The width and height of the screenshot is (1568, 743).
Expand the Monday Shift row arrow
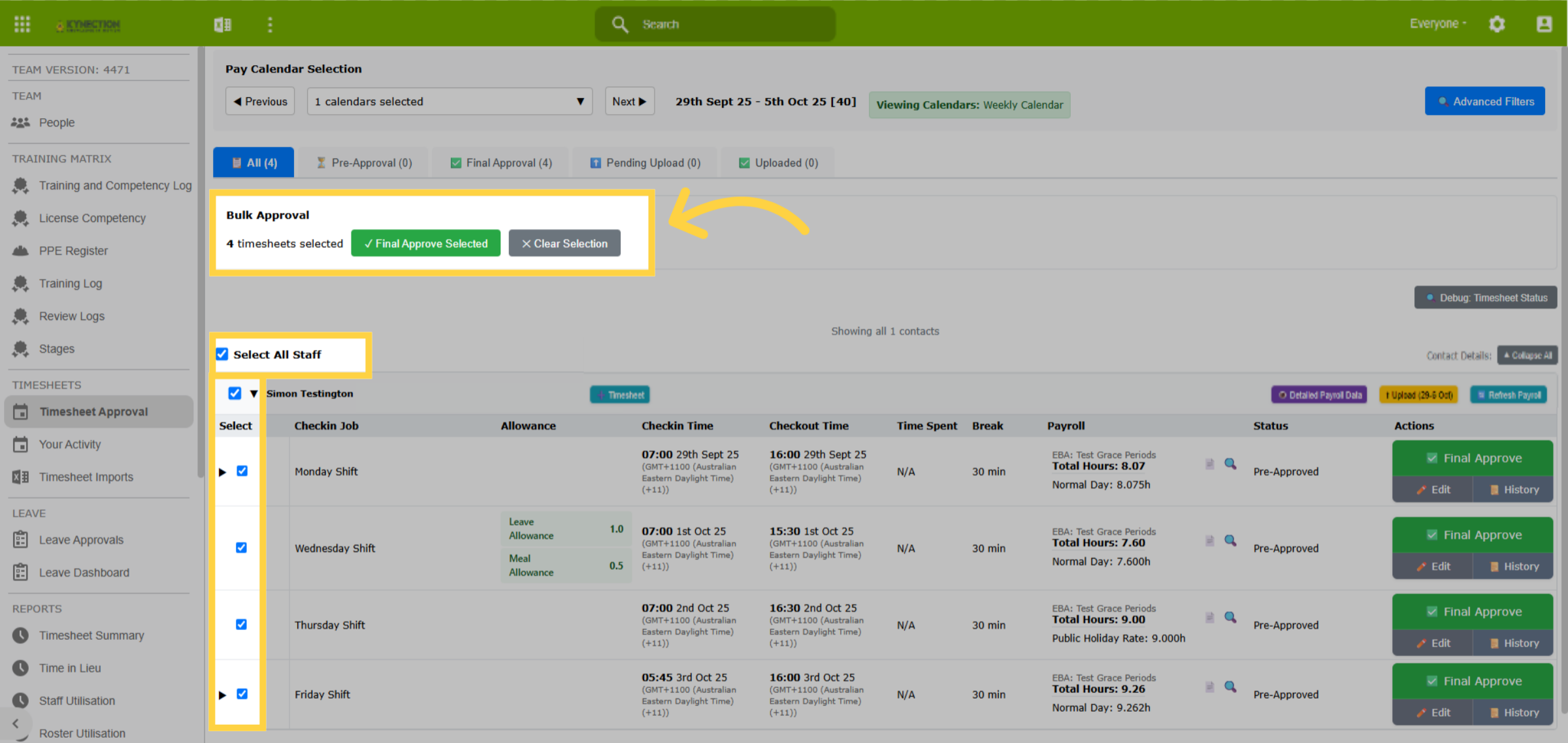pos(223,471)
